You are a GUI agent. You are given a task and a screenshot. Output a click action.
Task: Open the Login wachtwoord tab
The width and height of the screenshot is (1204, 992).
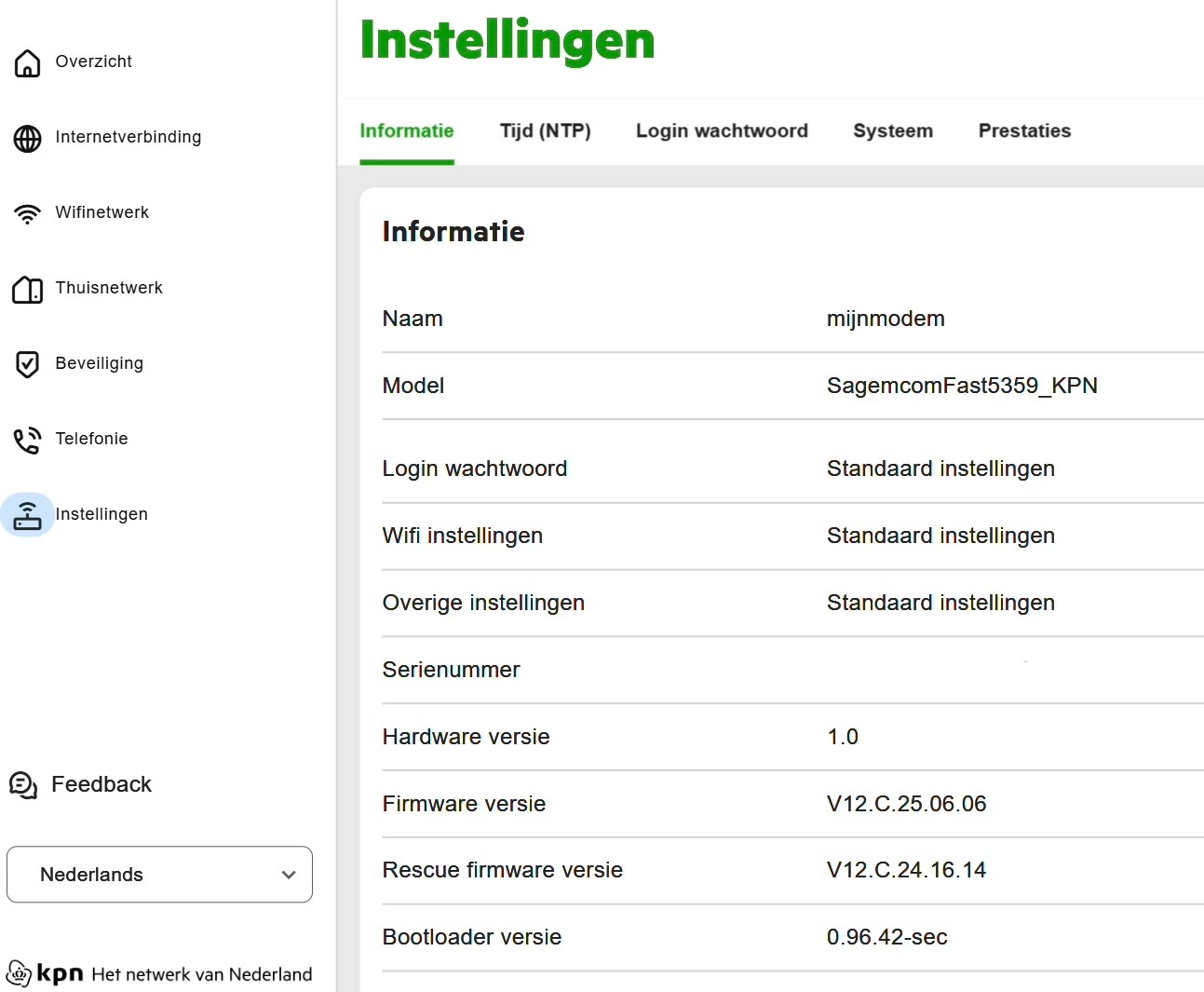click(x=722, y=131)
